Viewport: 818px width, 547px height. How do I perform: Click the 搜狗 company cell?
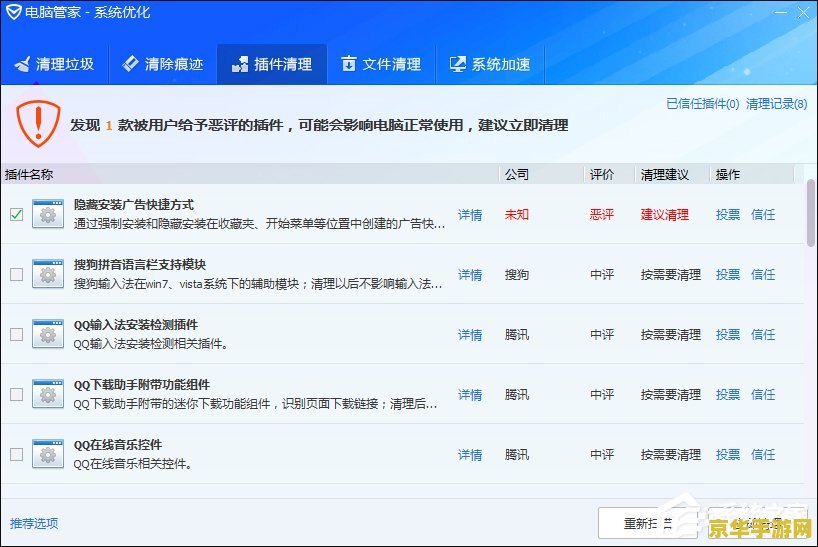point(516,274)
